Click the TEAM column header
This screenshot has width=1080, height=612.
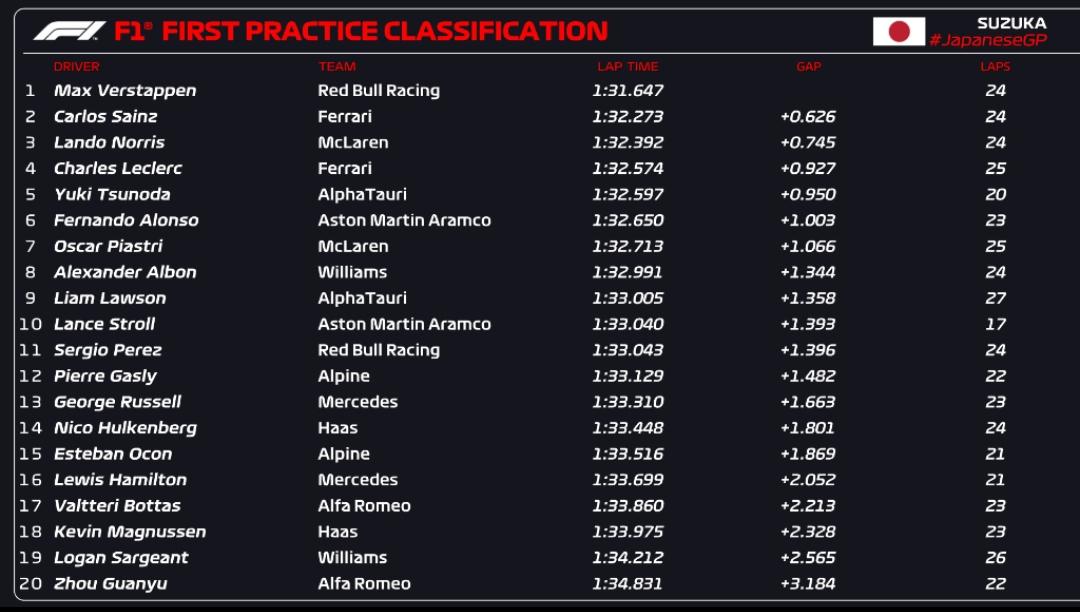click(337, 67)
